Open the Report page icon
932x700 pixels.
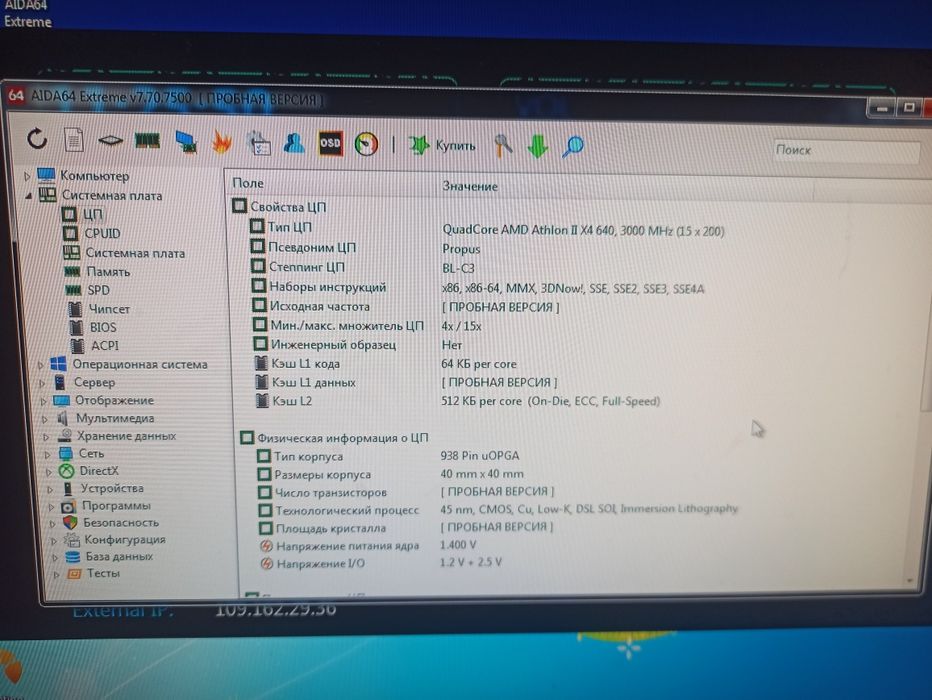point(74,140)
